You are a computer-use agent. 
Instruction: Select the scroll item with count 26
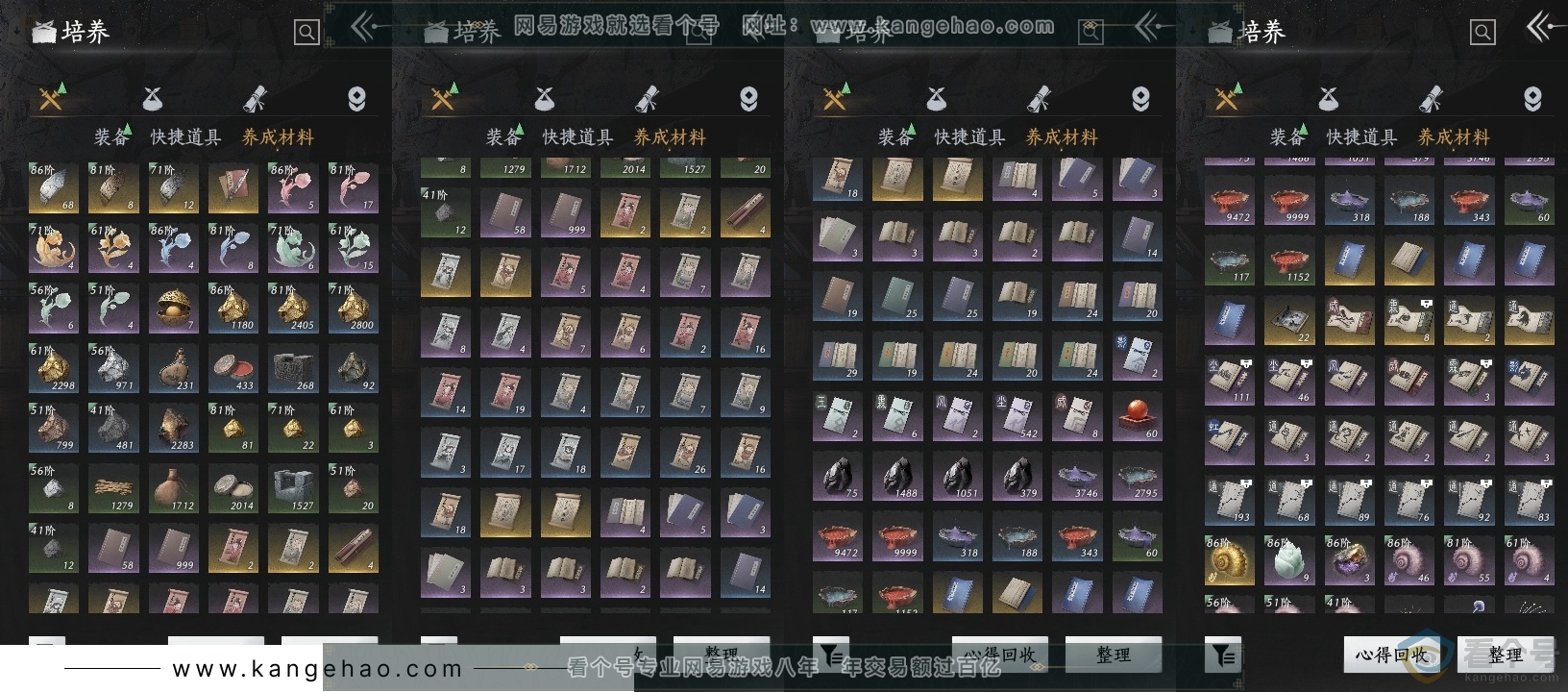[685, 452]
